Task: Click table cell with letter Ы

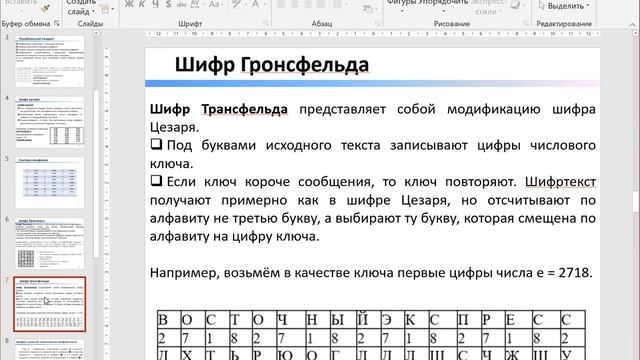Action: pos(342,320)
